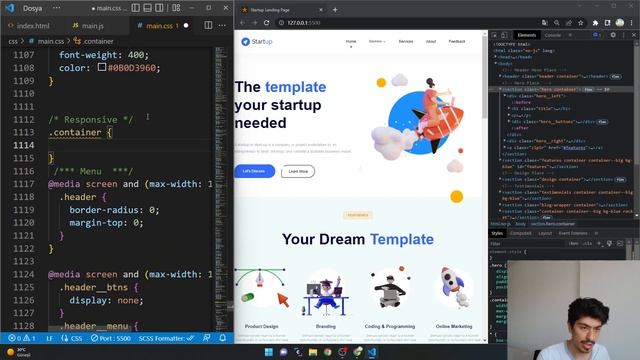
Task: Click the Product Design feature image
Action: pos(262,289)
